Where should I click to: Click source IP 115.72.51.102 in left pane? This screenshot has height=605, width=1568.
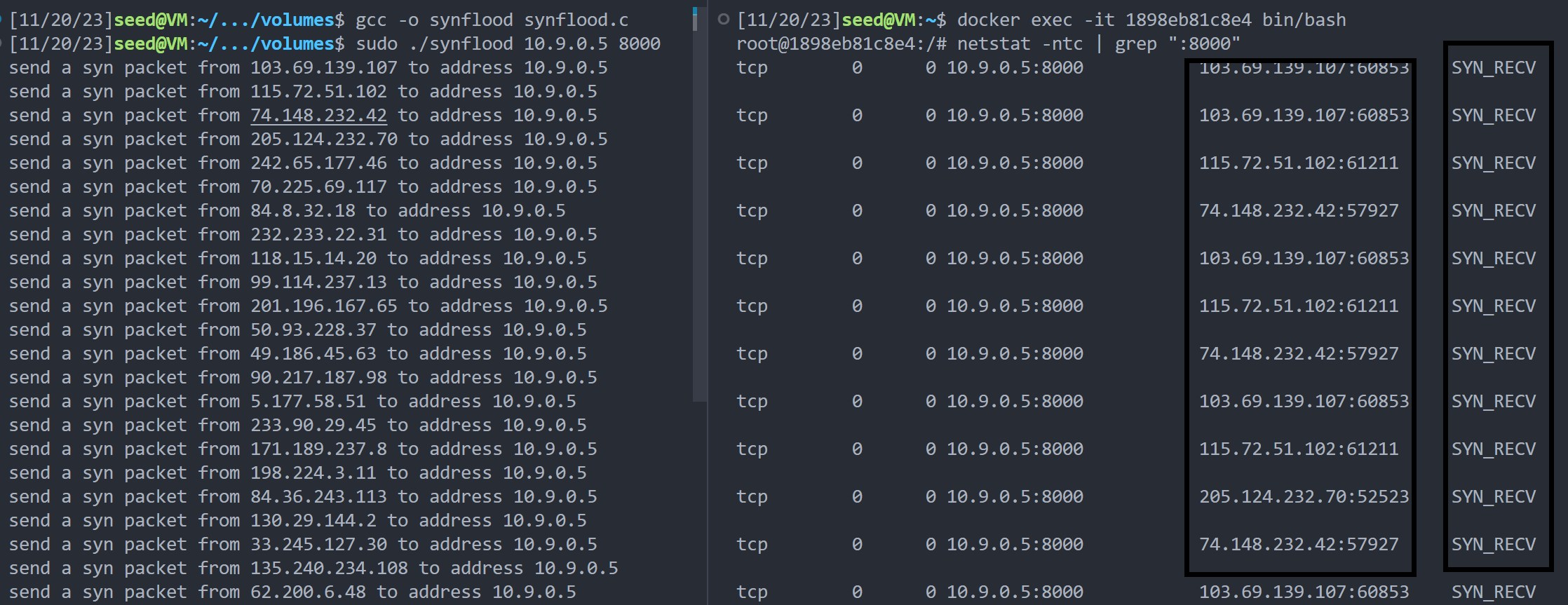pos(318,91)
